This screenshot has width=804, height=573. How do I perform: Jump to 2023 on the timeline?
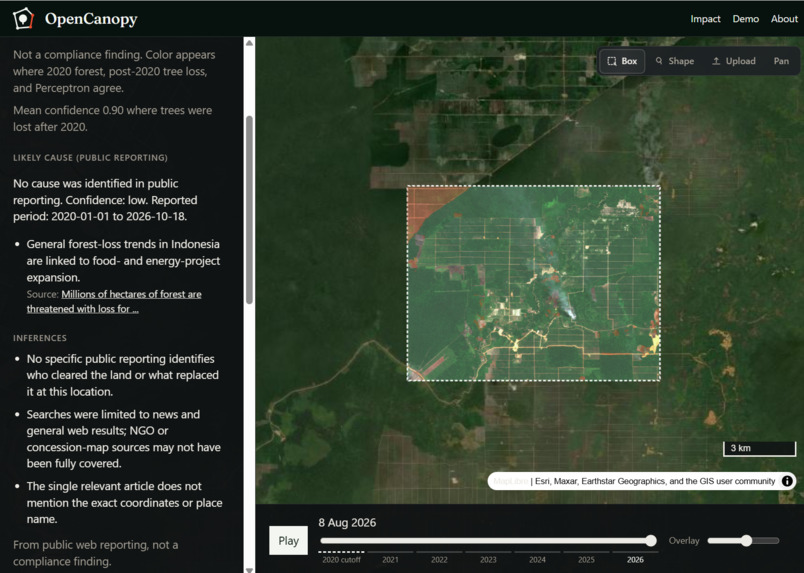[488, 559]
